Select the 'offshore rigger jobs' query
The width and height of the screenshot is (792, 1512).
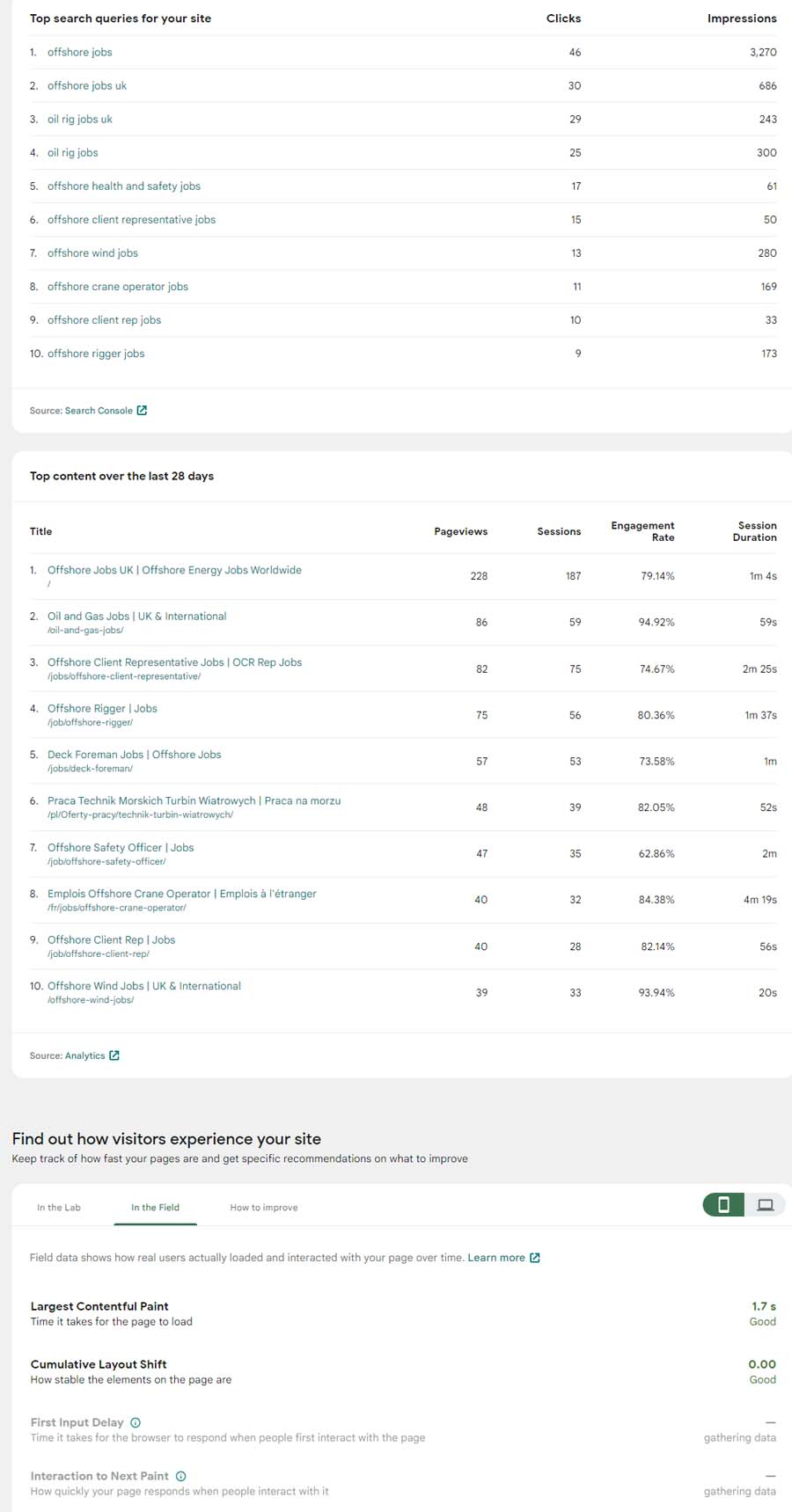coord(96,353)
